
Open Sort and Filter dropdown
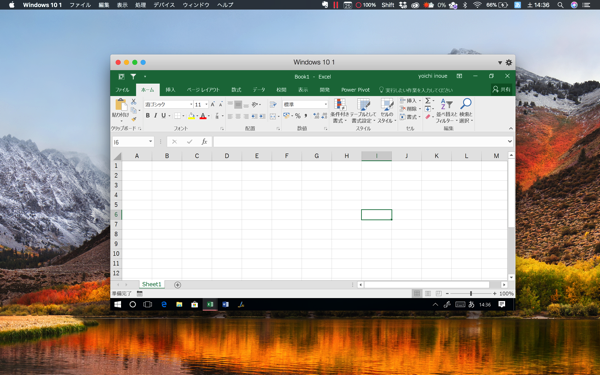447,111
